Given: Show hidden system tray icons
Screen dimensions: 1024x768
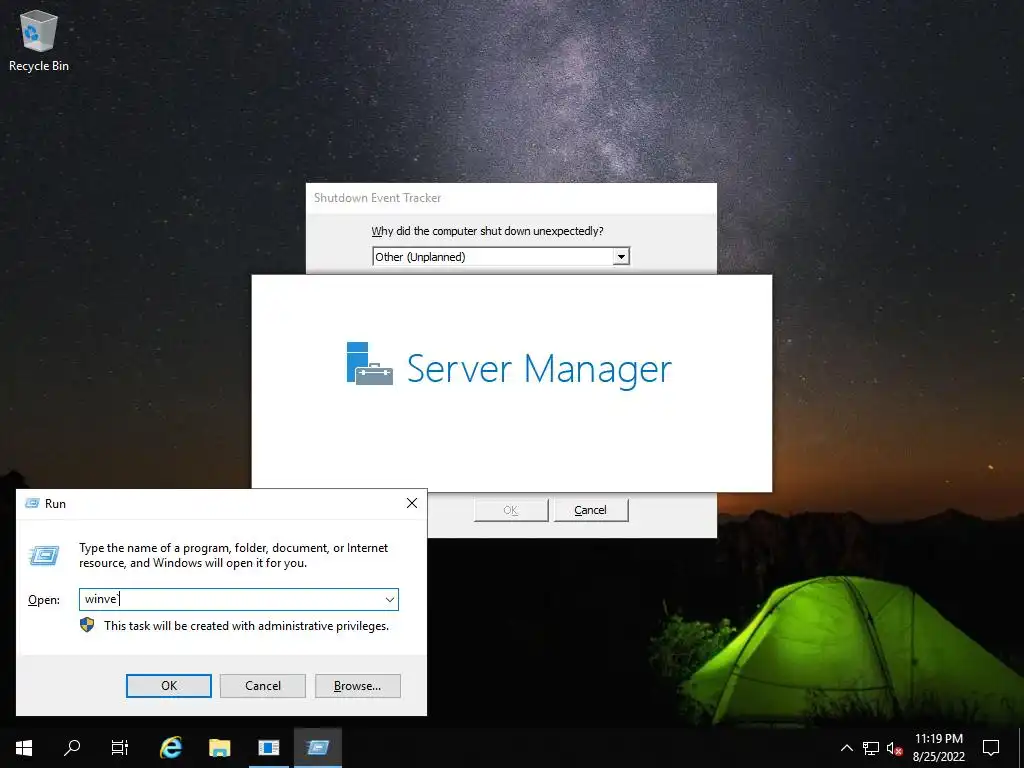Looking at the screenshot, I should [x=846, y=748].
